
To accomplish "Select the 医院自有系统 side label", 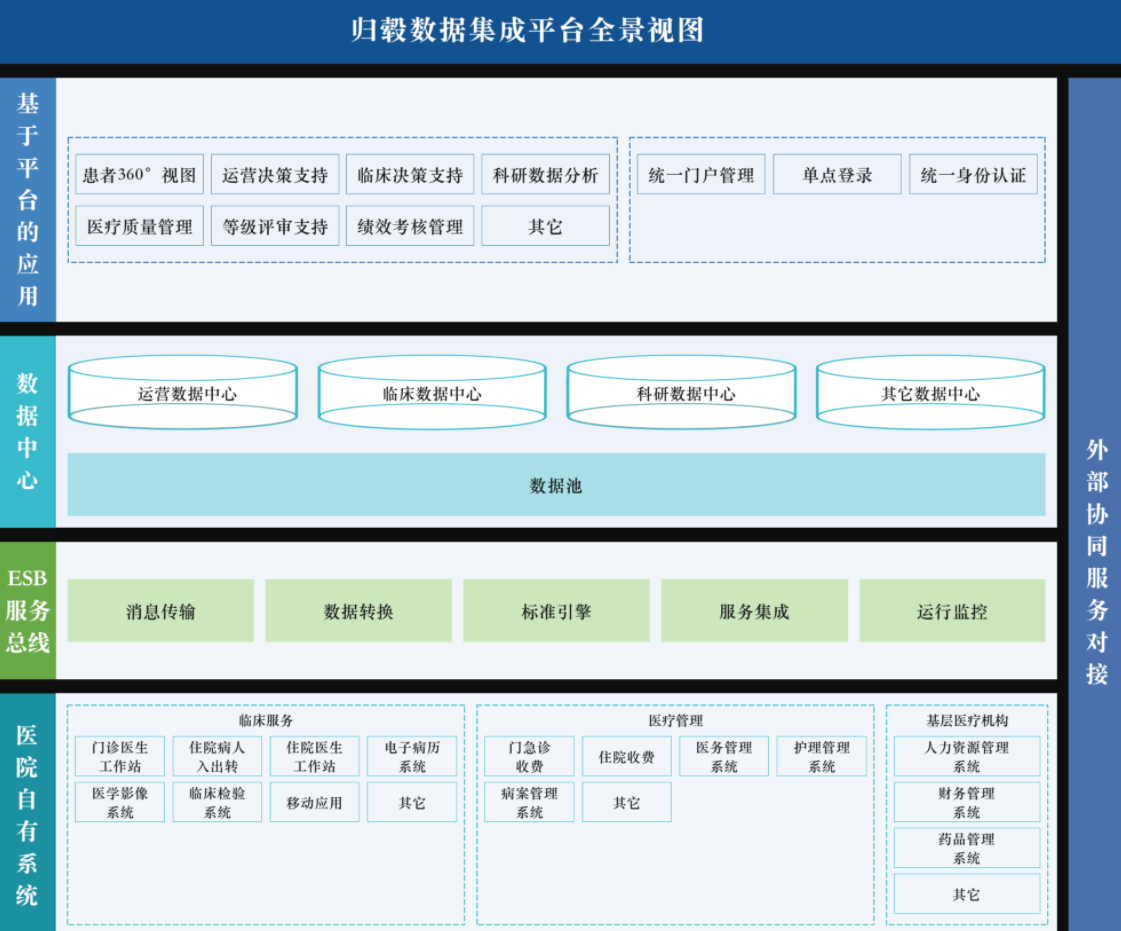I will tap(27, 812).
